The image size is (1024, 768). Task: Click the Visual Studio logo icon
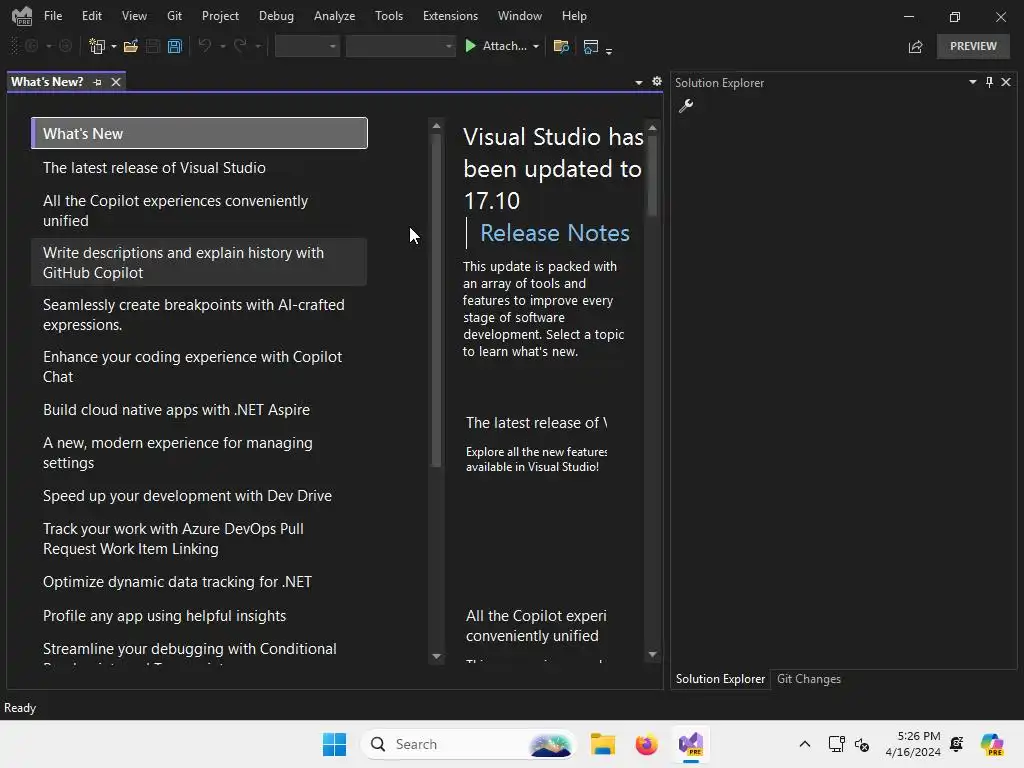22,16
